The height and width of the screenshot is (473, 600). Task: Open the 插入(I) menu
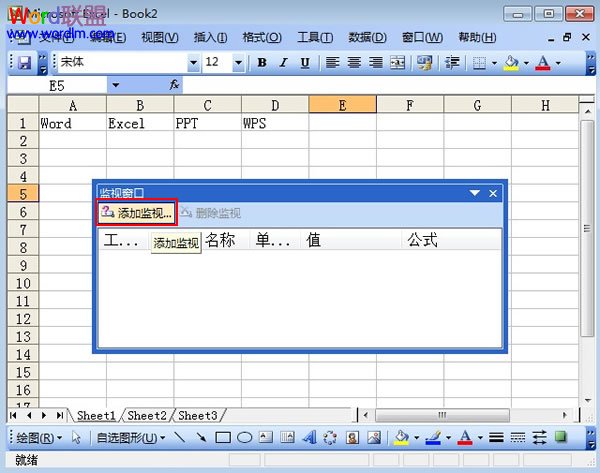[210, 38]
